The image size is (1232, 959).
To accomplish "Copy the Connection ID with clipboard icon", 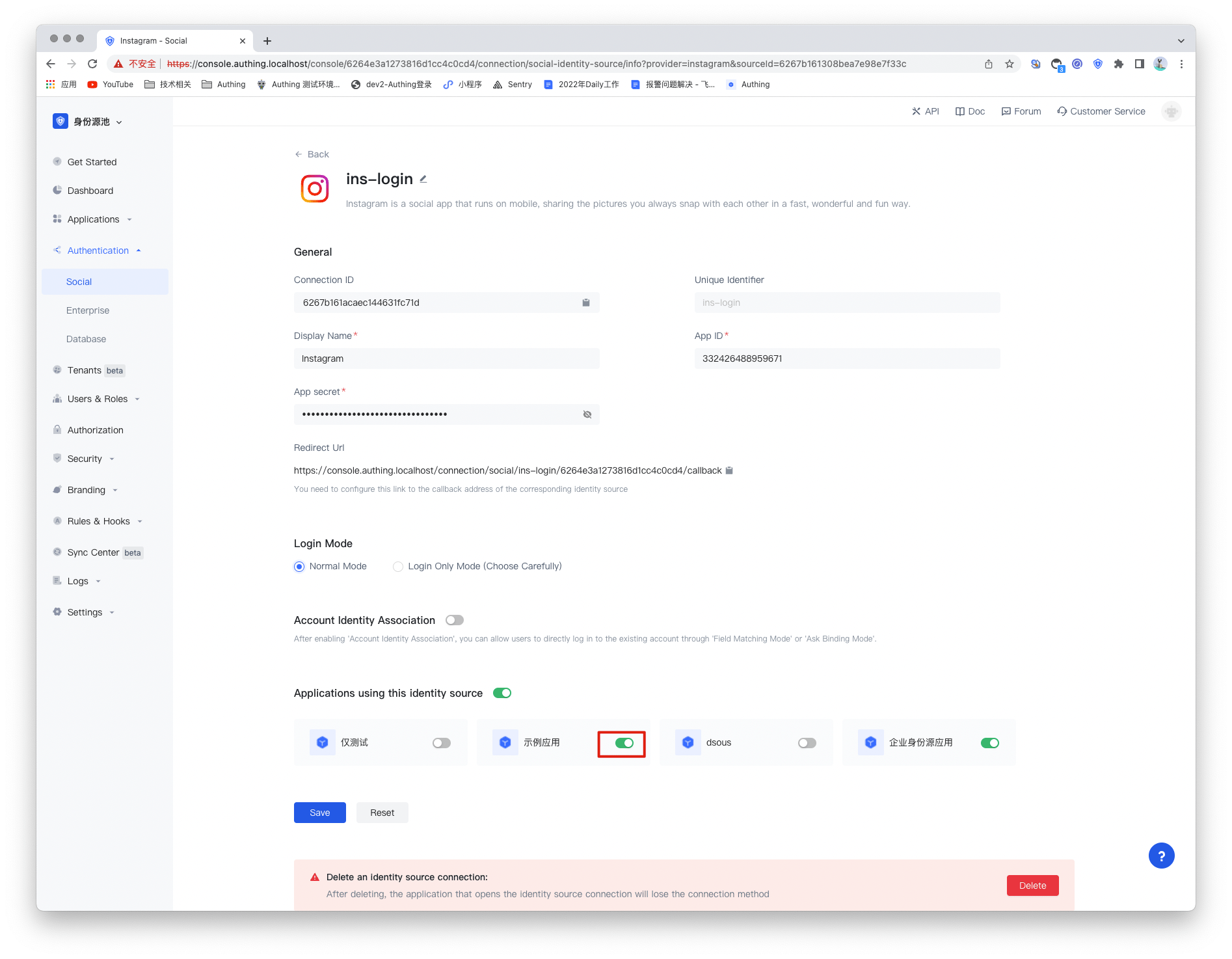I will 585,303.
